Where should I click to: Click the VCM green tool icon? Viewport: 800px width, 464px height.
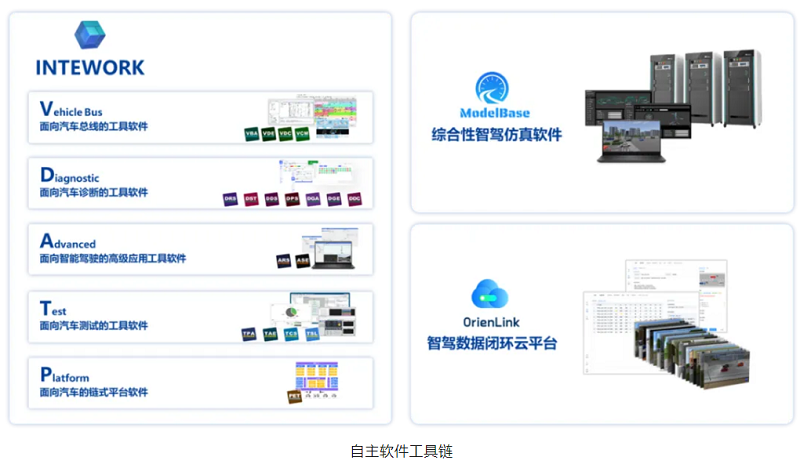pos(302,134)
